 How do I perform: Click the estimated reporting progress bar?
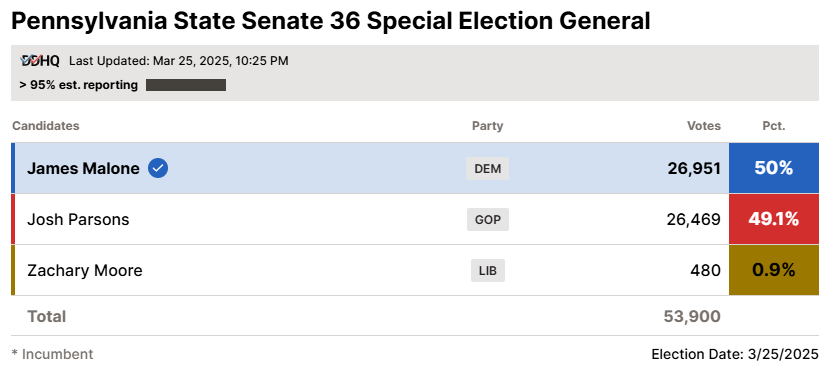tap(186, 85)
